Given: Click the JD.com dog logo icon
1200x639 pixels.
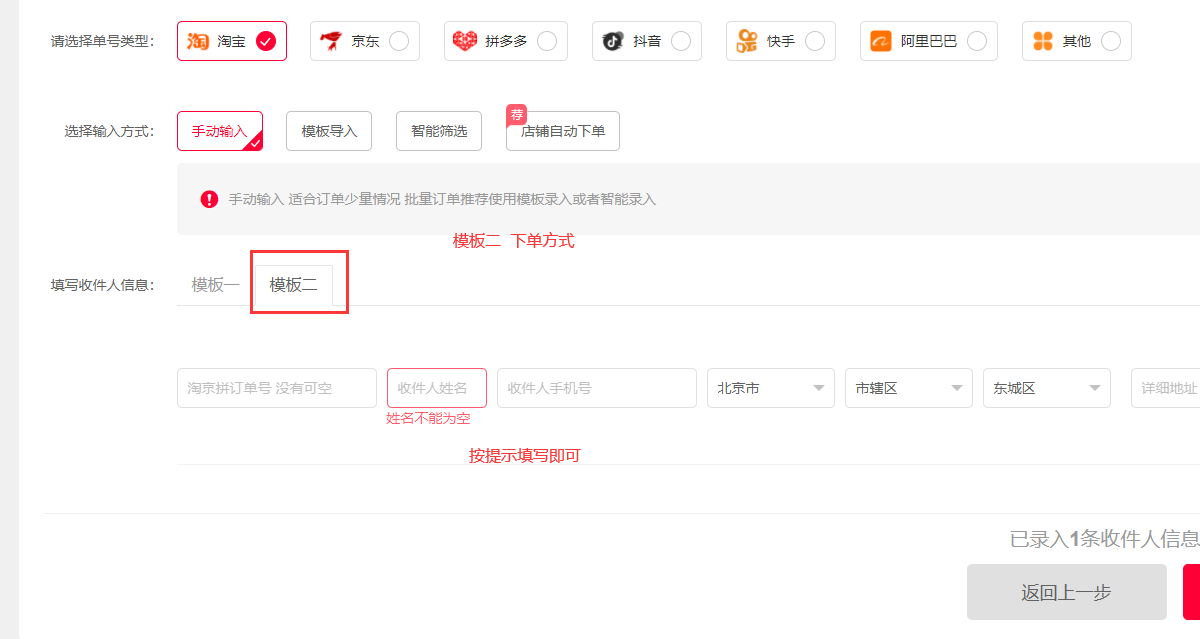Looking at the screenshot, I should click(331, 41).
